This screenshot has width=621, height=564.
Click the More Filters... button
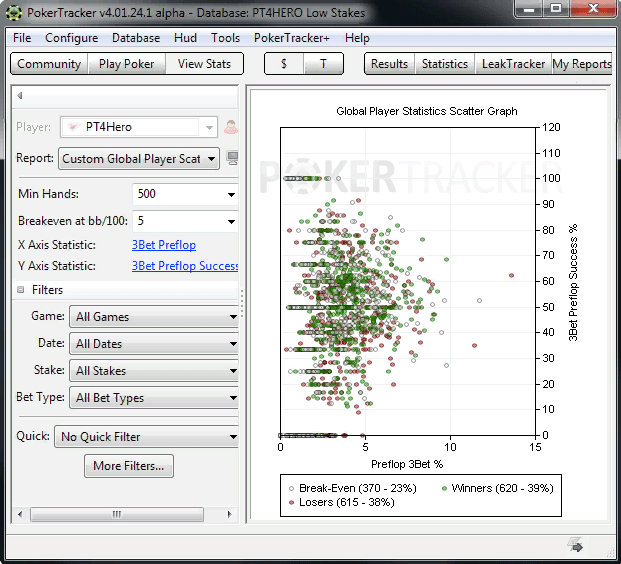(x=129, y=466)
